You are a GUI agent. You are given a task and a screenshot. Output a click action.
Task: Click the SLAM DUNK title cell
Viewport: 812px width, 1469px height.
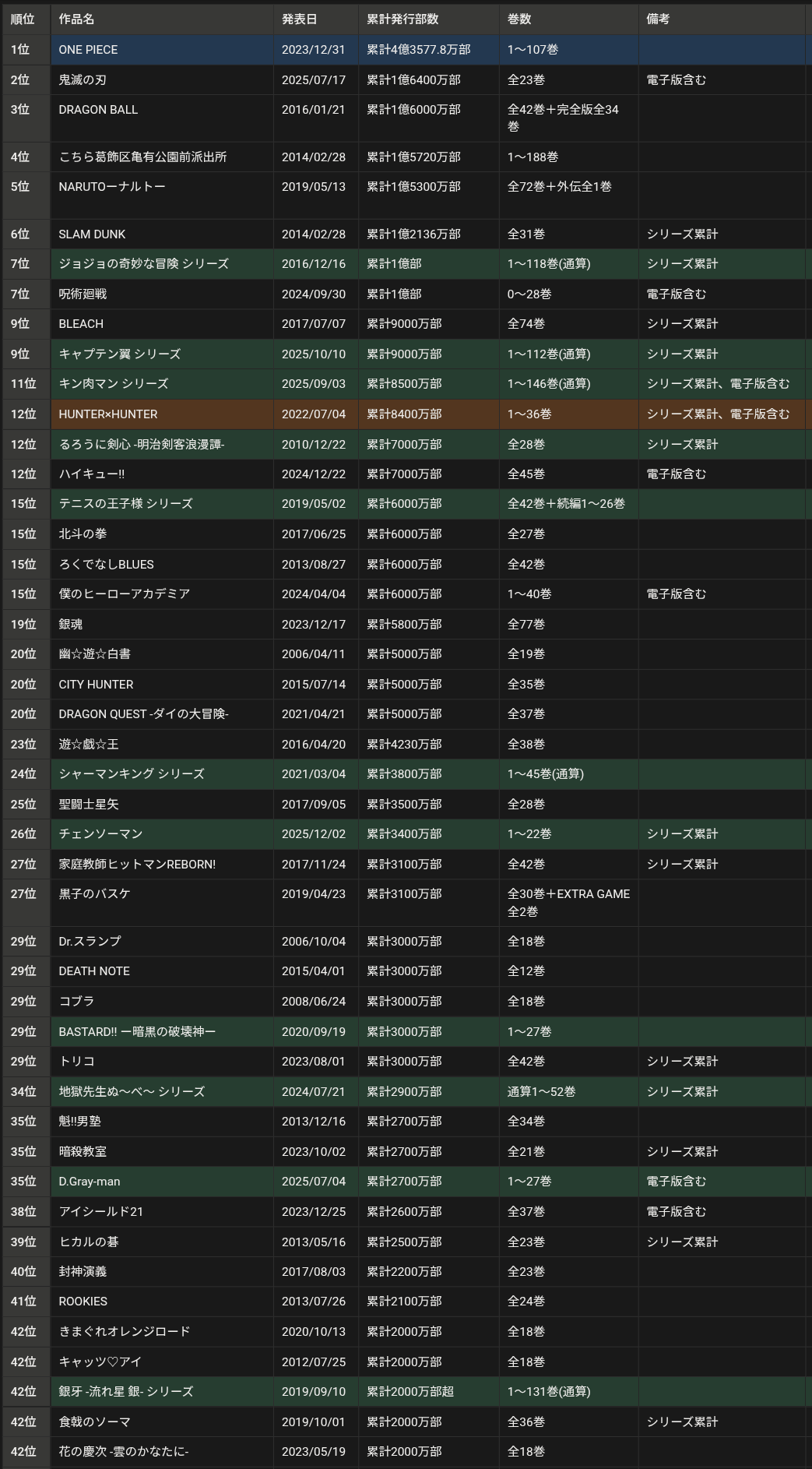point(162,234)
